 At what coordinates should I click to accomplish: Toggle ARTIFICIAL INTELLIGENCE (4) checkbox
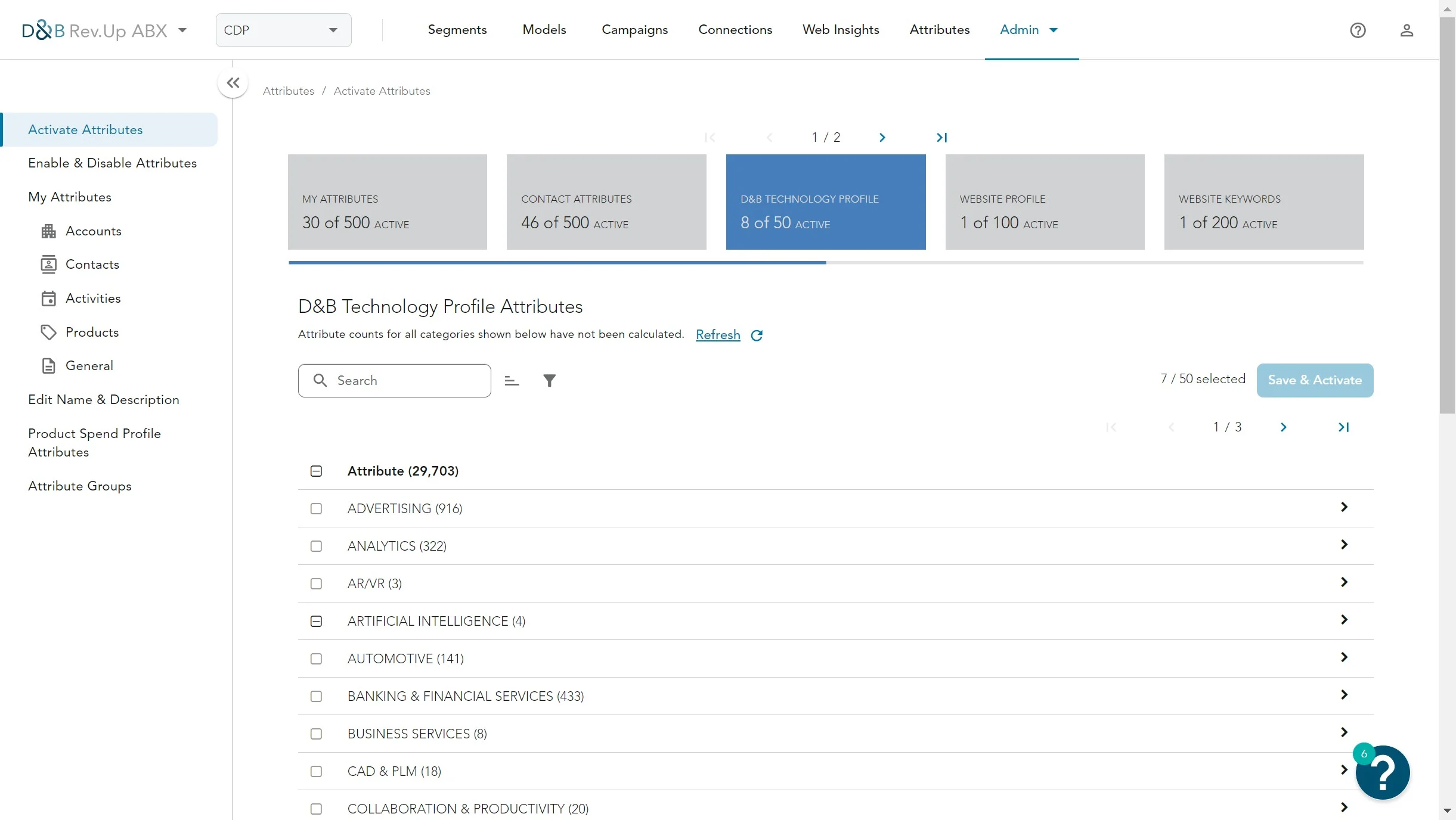(x=316, y=621)
